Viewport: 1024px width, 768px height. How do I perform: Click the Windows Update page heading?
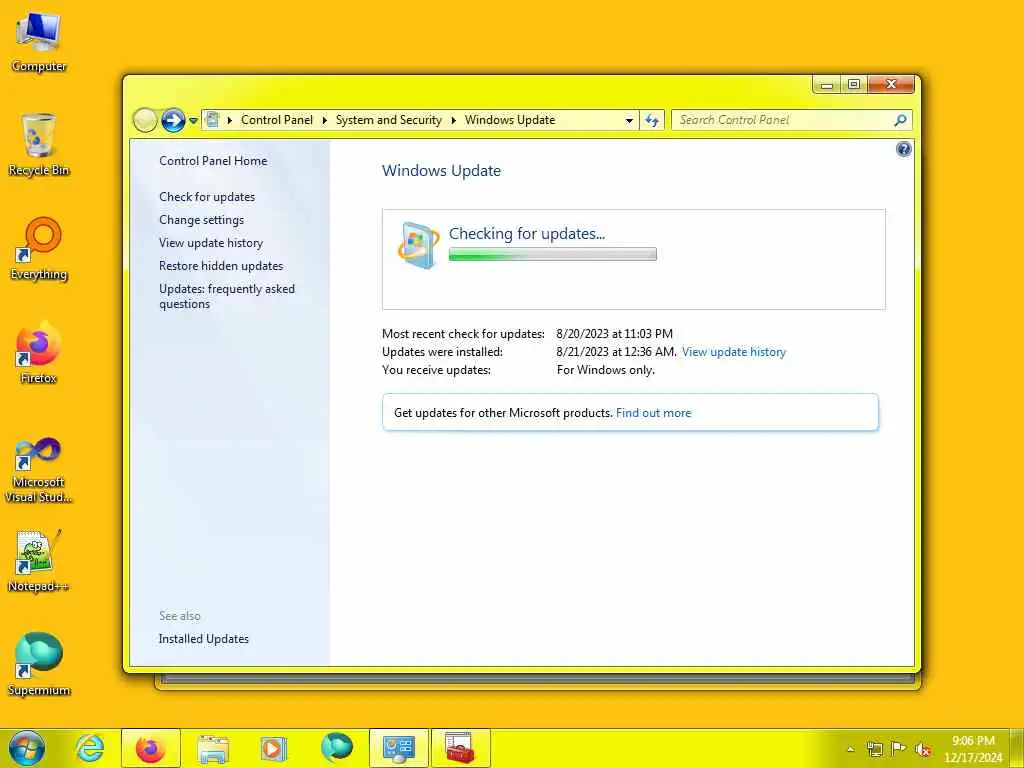441,171
